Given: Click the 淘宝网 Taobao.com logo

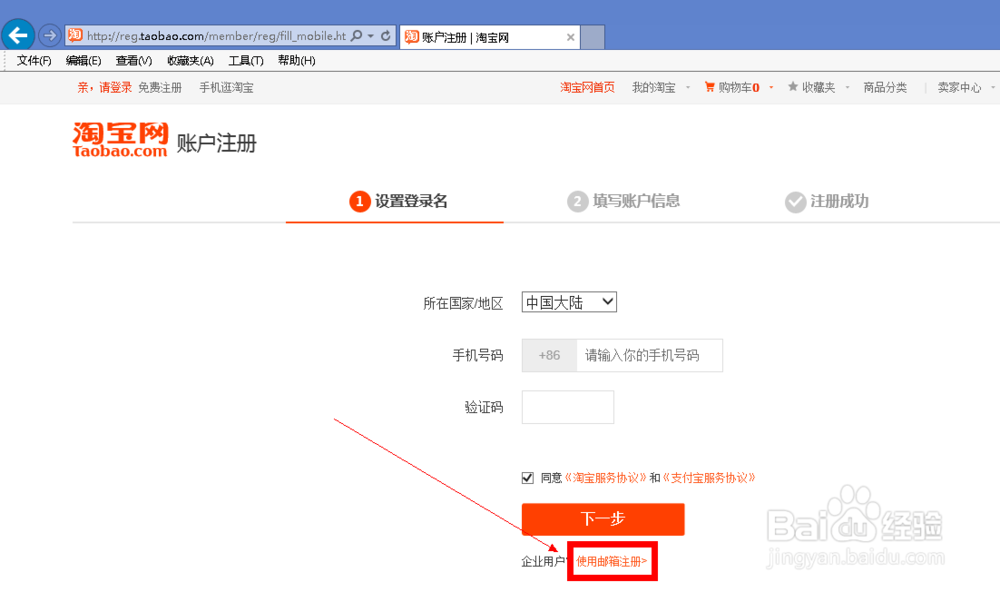Looking at the screenshot, I should click(120, 140).
